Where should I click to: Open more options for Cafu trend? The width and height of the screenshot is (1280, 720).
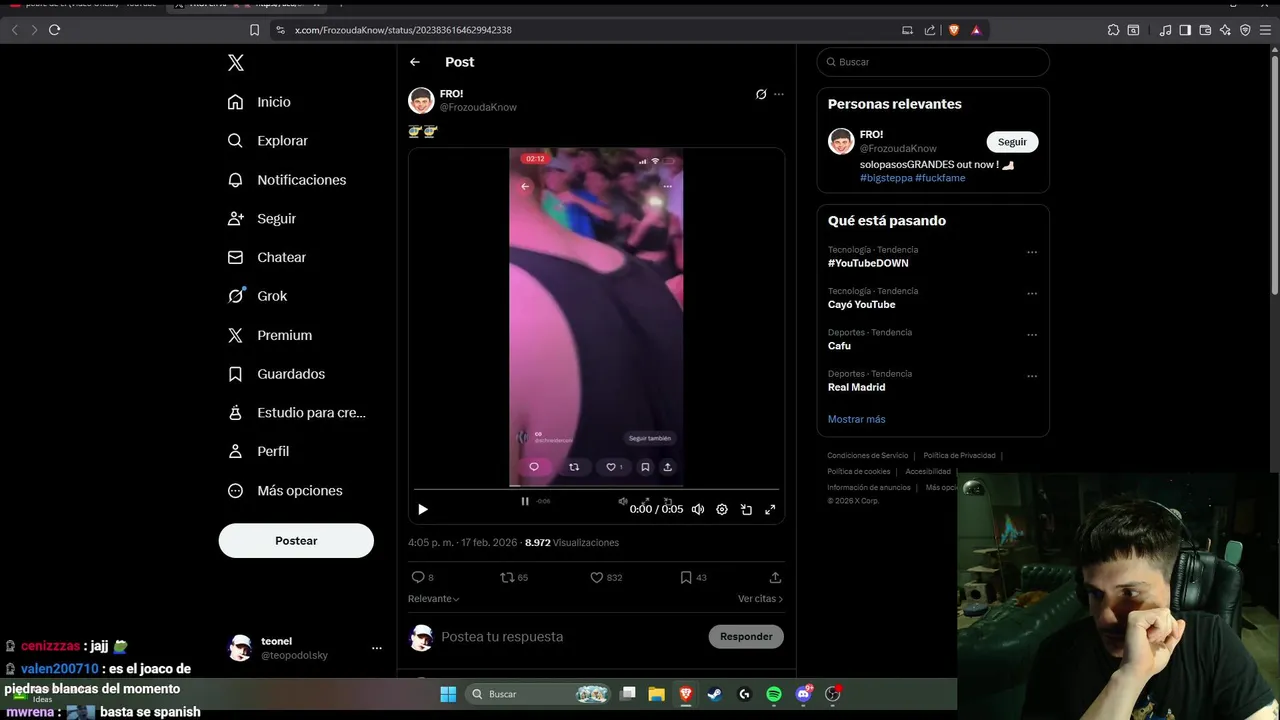pos(1032,335)
